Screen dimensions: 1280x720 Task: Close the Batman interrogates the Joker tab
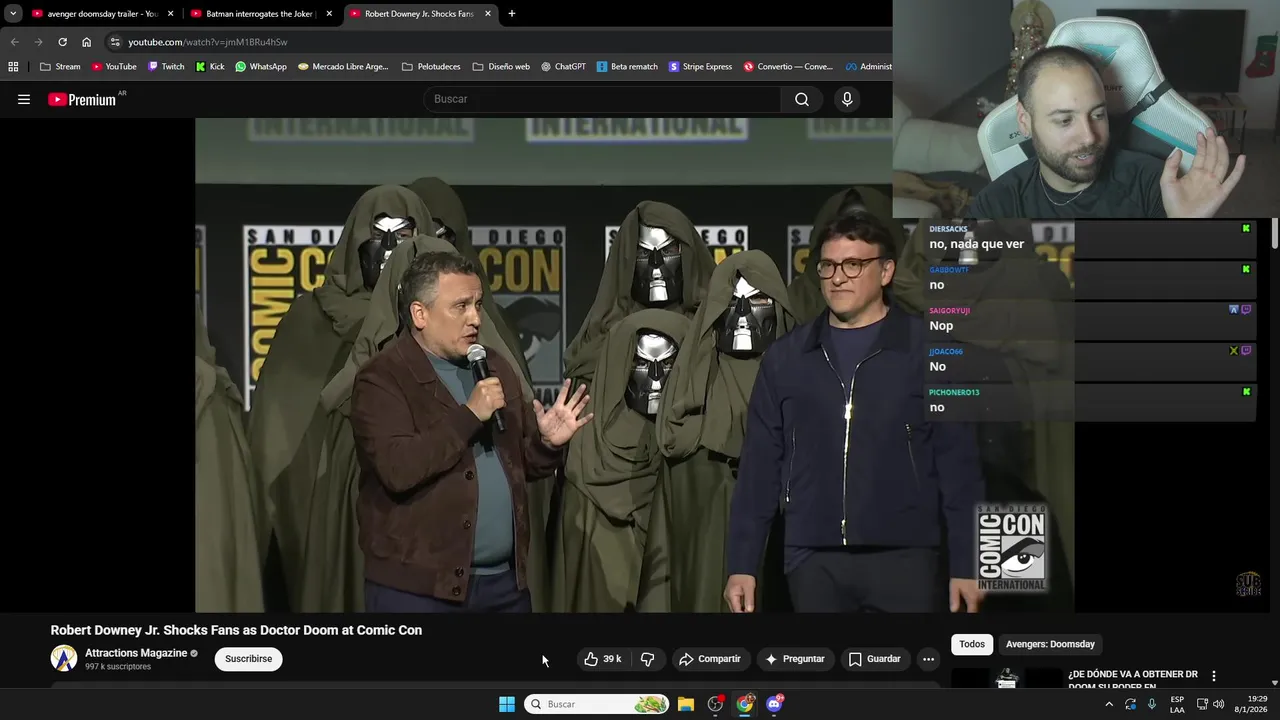point(329,14)
